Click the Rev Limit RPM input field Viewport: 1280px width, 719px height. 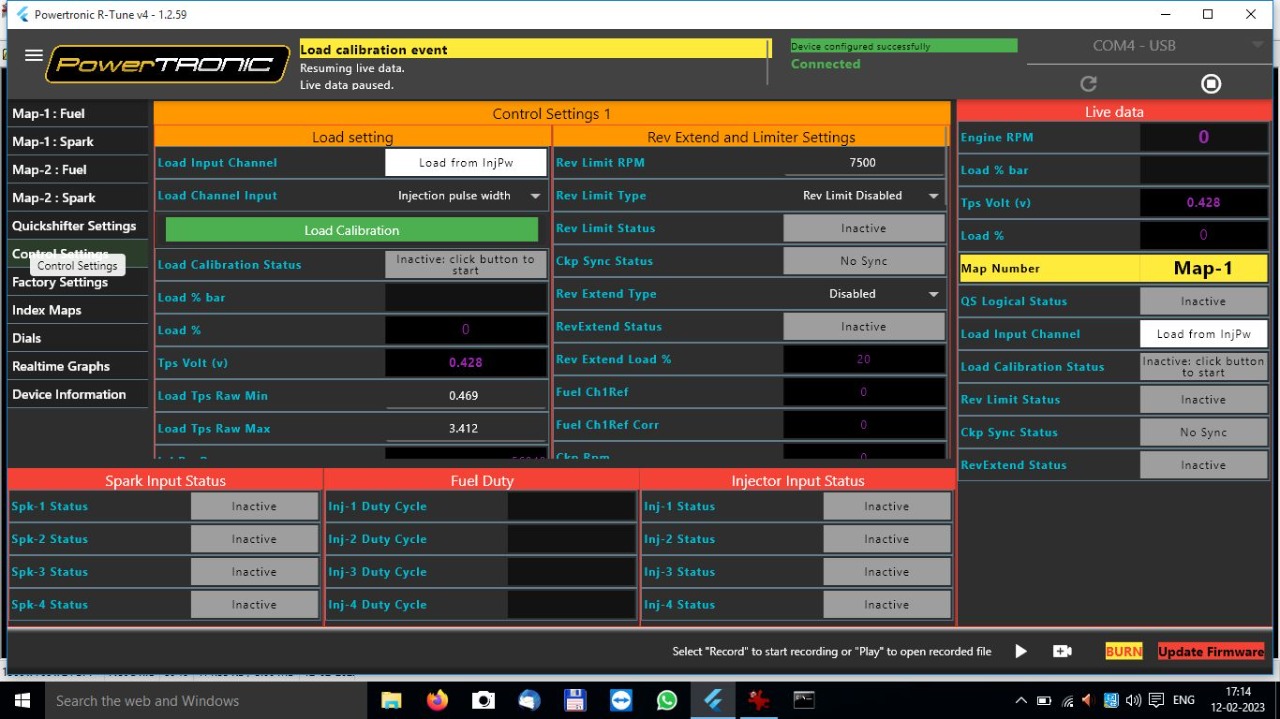[863, 163]
